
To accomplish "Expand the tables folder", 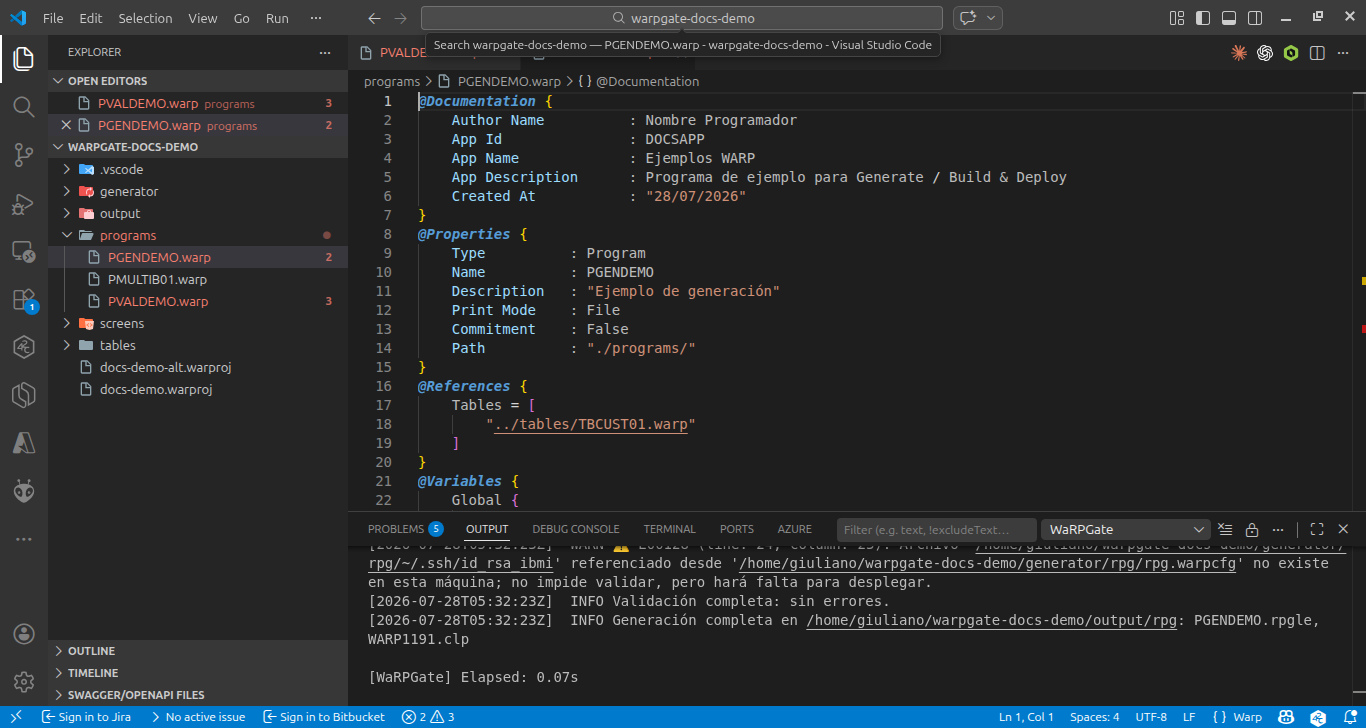I will coord(198,345).
